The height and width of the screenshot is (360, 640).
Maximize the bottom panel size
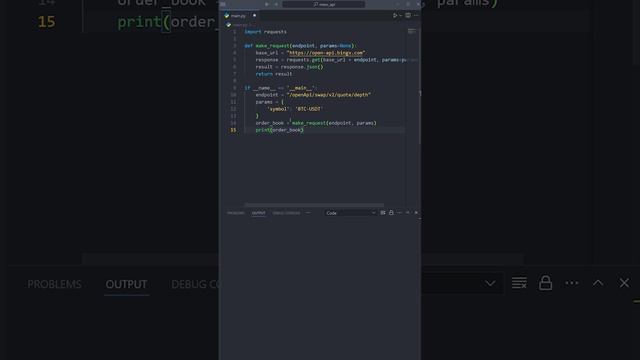click(408, 213)
